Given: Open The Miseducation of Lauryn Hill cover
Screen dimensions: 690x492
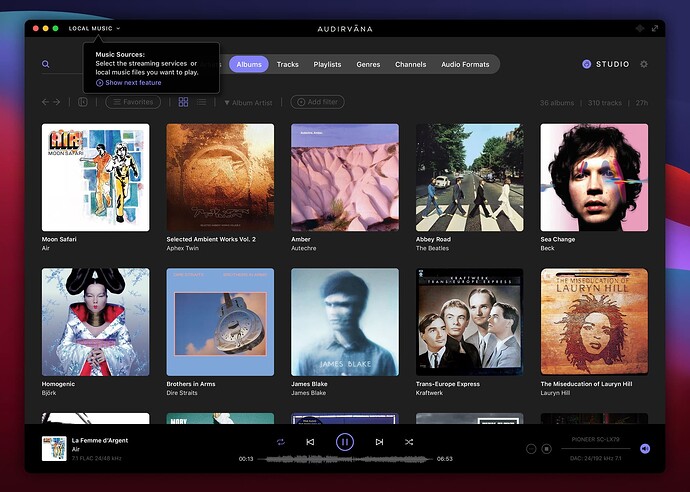Looking at the screenshot, I should click(x=594, y=322).
